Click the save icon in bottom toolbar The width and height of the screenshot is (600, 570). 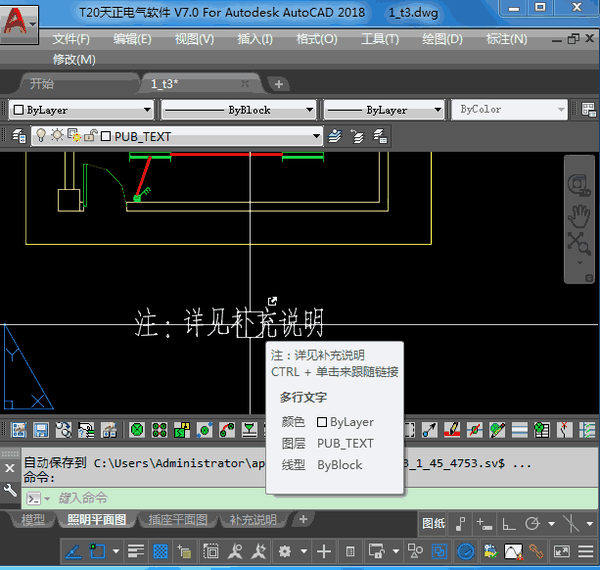[x=41, y=430]
